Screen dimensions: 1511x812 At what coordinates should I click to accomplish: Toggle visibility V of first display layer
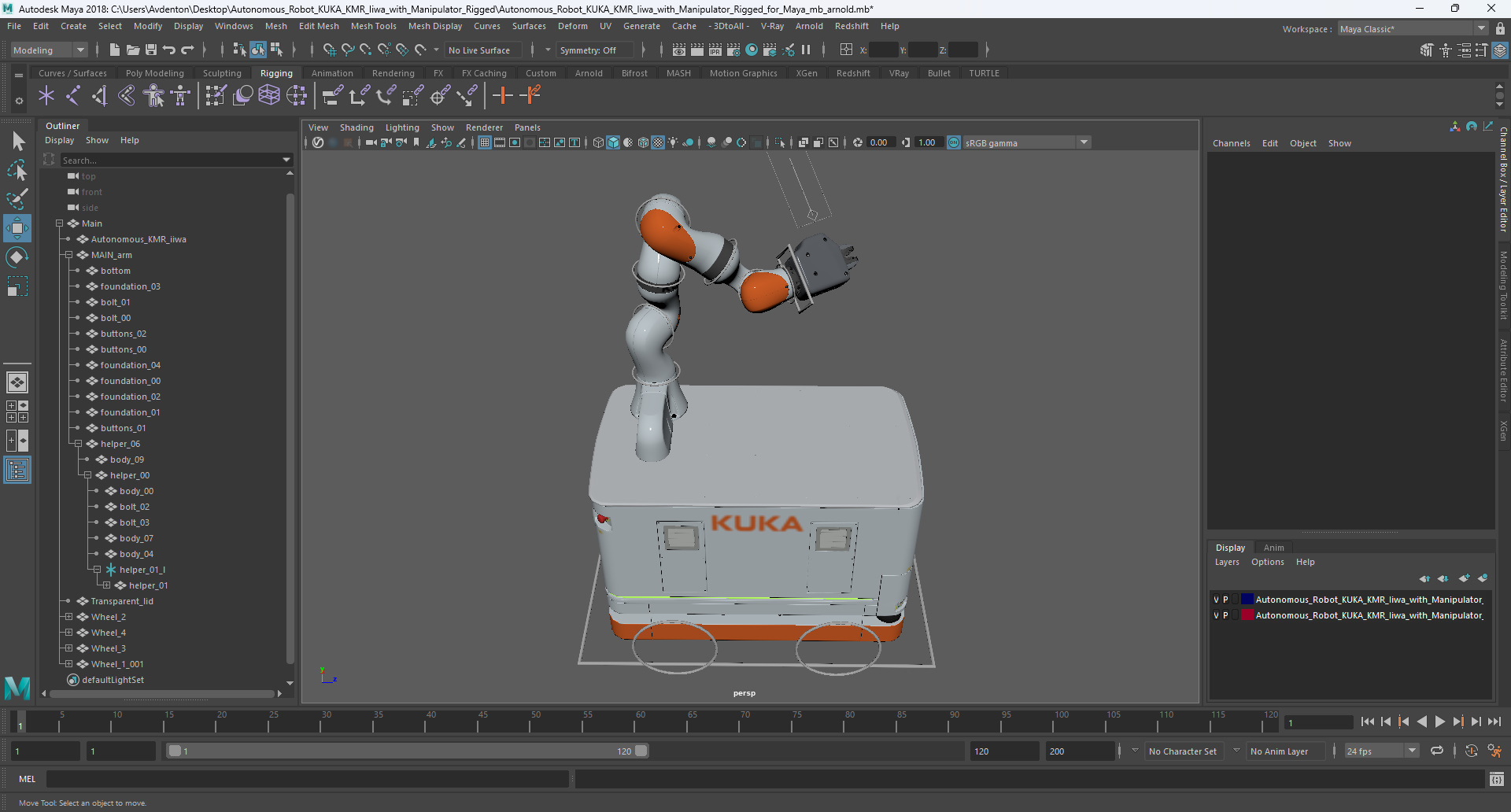[1216, 600]
